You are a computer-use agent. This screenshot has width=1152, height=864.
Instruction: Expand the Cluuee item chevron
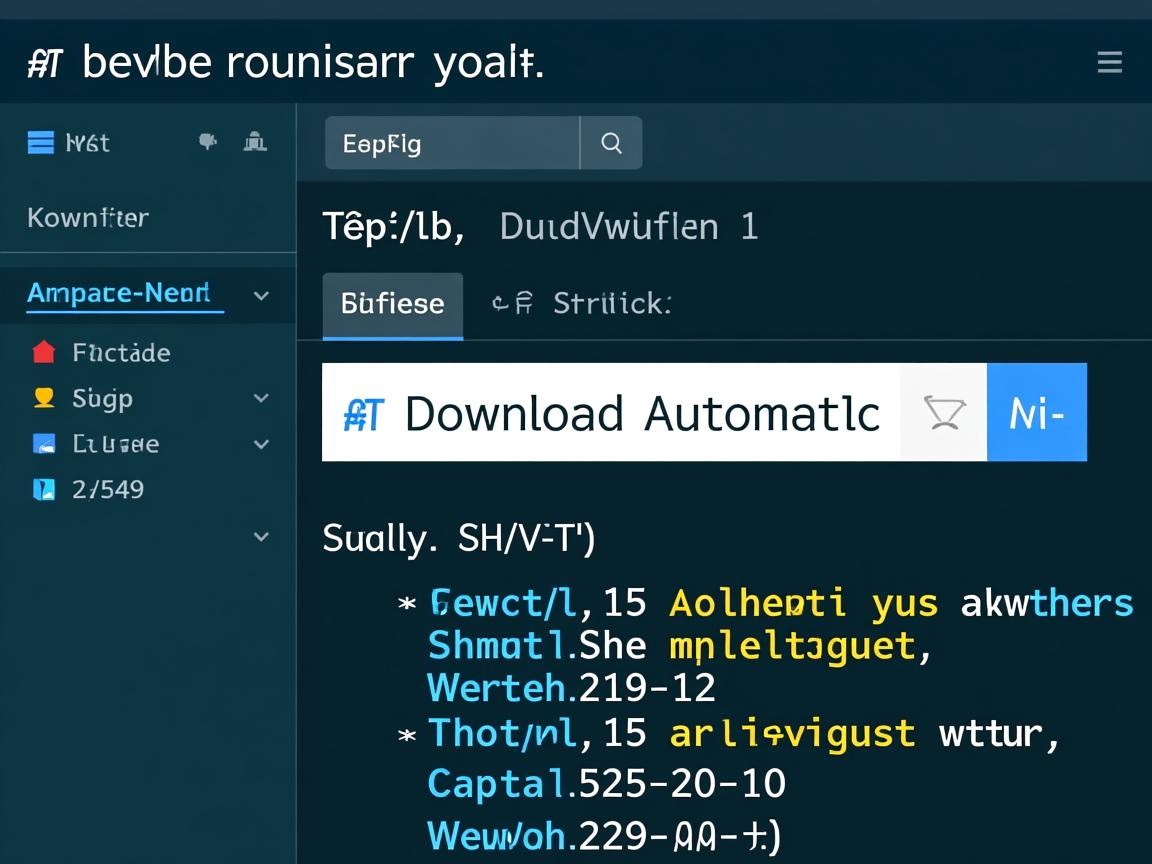(261, 443)
